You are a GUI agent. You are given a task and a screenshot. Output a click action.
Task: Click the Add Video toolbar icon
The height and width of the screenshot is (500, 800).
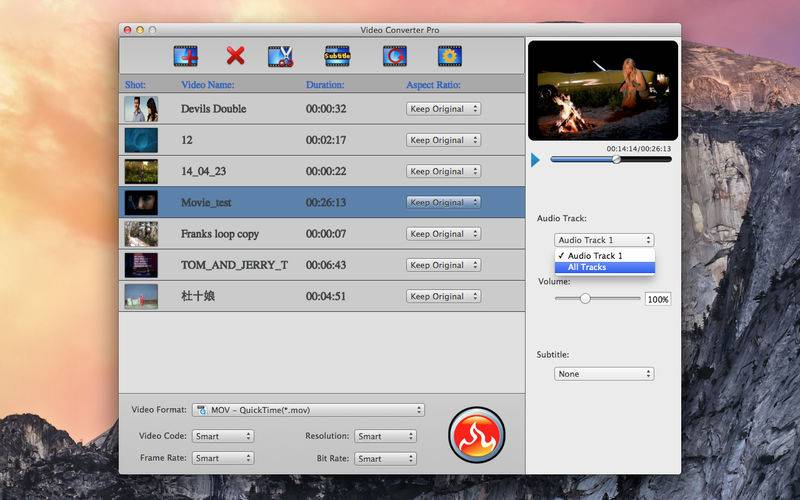[185, 56]
